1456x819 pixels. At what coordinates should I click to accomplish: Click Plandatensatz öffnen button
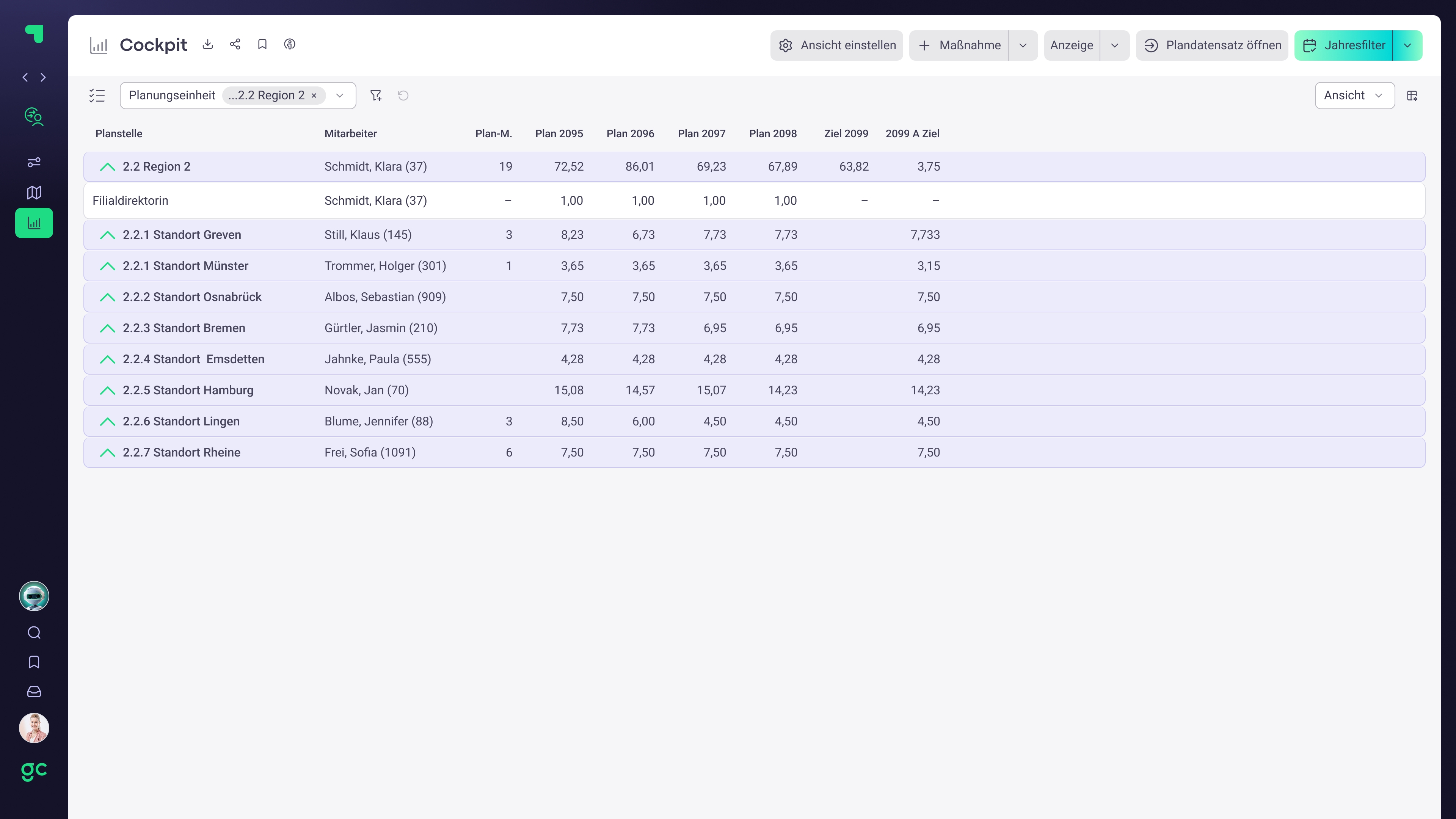[x=1212, y=45]
